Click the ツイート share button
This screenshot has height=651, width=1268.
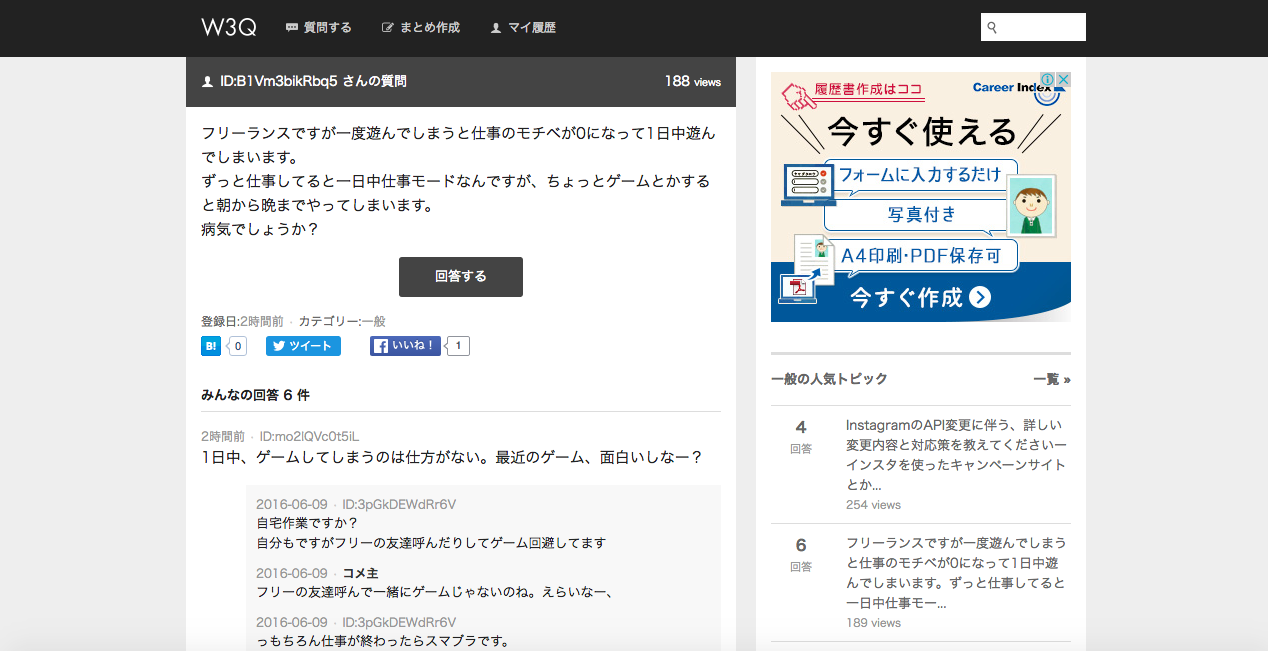coord(303,346)
